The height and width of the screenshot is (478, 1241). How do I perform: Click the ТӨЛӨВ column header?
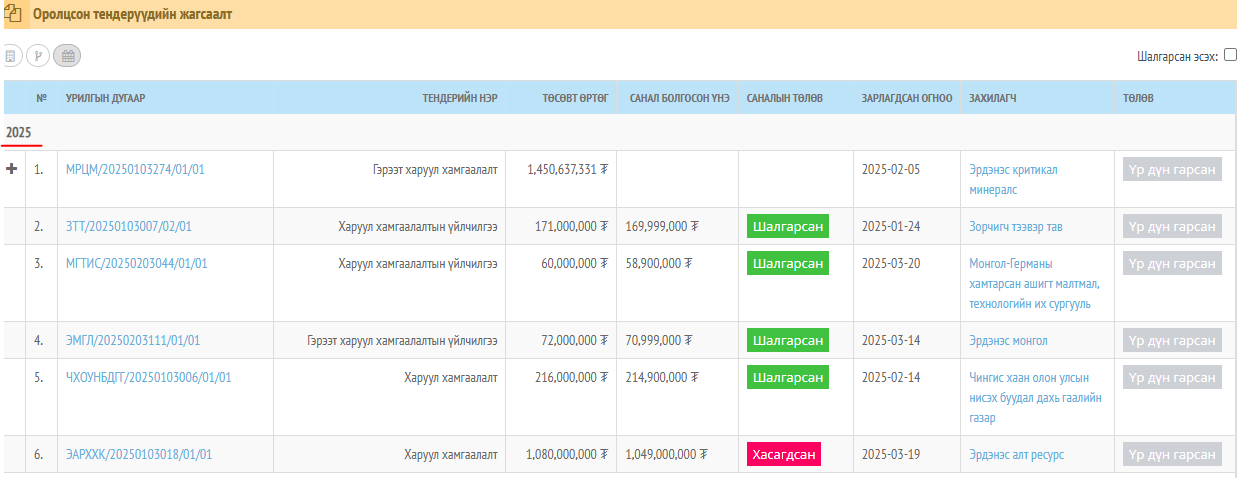[1138, 98]
